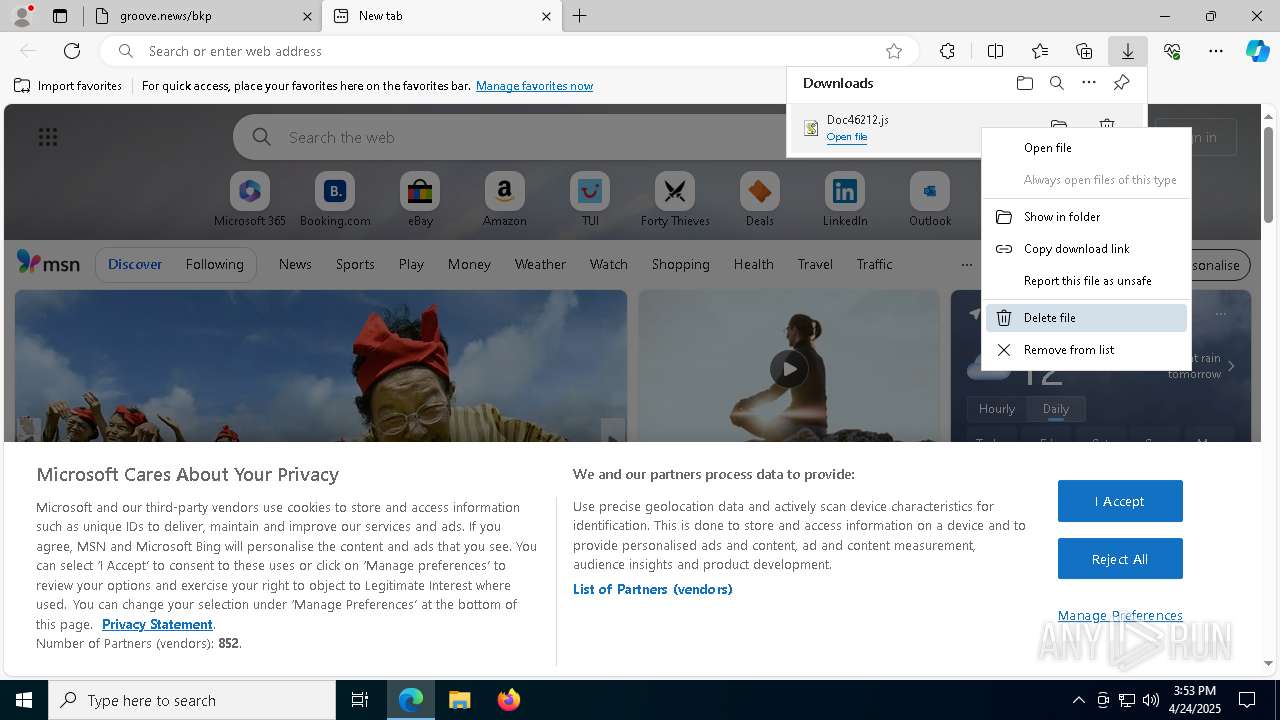Open Booking.com shortcut
The width and height of the screenshot is (1280, 720).
[x=335, y=199]
